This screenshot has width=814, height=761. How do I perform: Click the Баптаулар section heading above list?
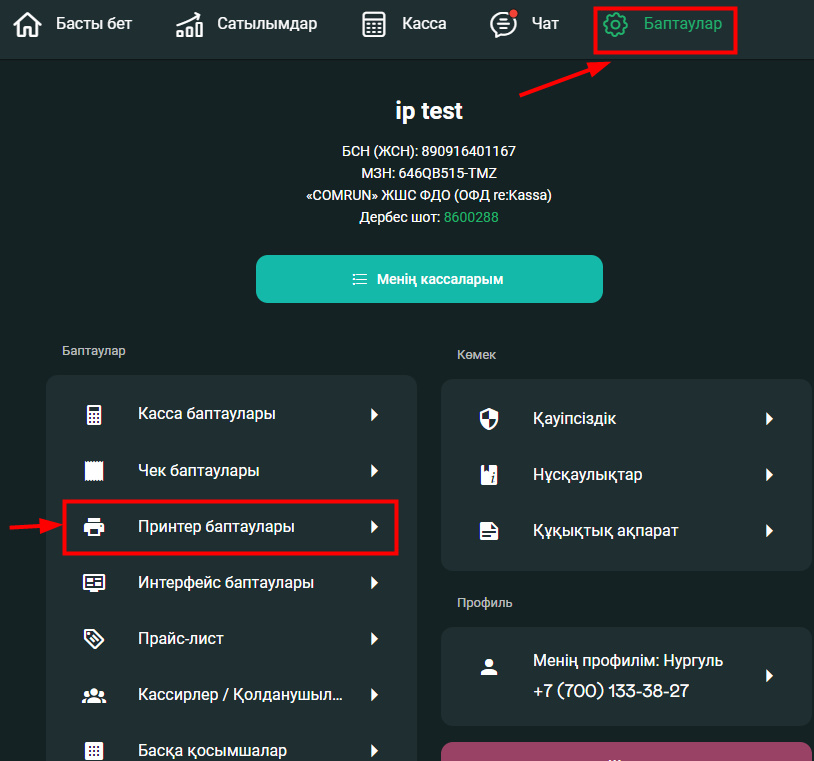[93, 351]
